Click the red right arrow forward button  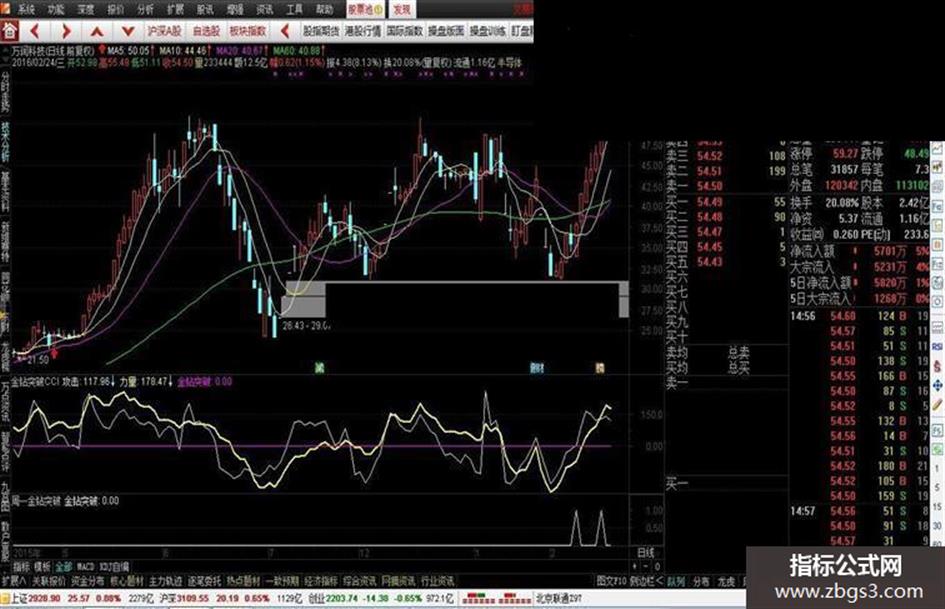66,30
